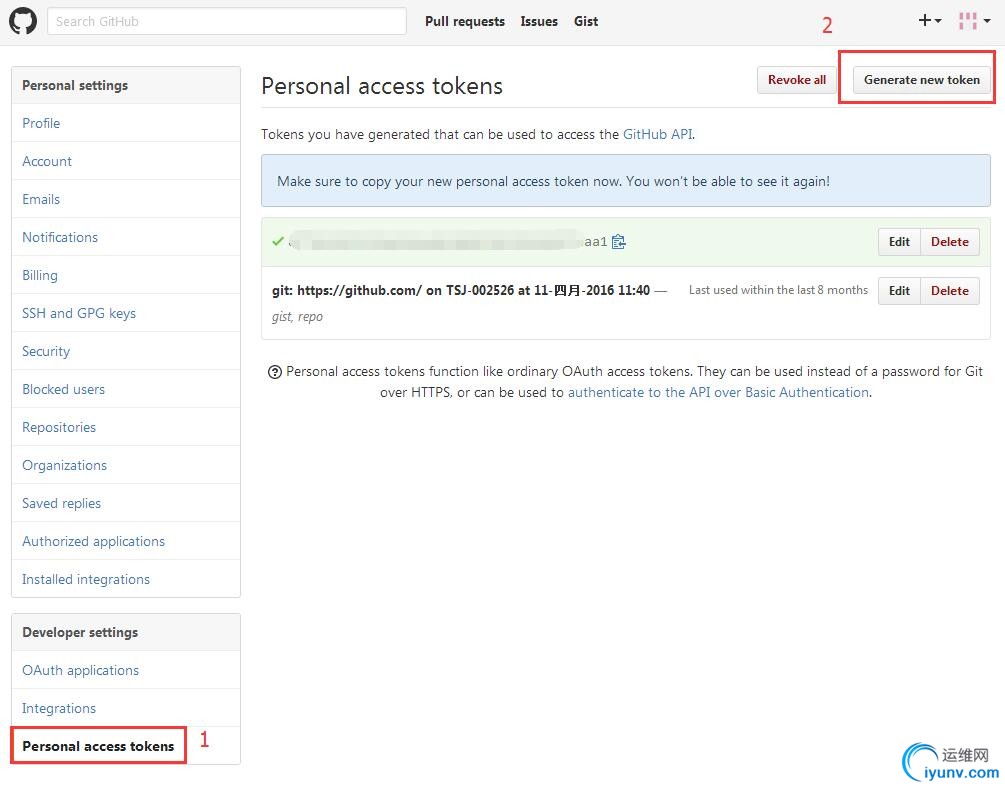Screen dimensions: 1005x789
Task: Edit the git TSJ-002526 token
Action: pos(899,290)
